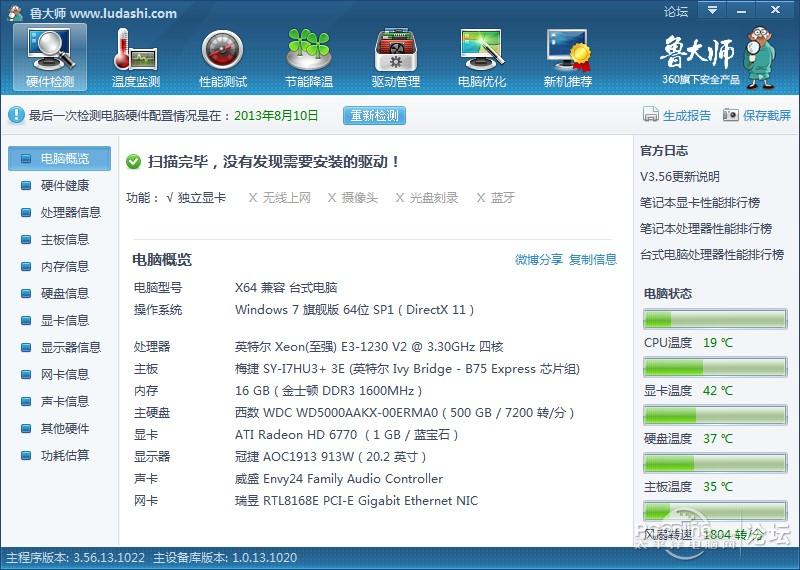The width and height of the screenshot is (800, 570).
Task: Click the network card value RTL8168E
Action: 357,501
